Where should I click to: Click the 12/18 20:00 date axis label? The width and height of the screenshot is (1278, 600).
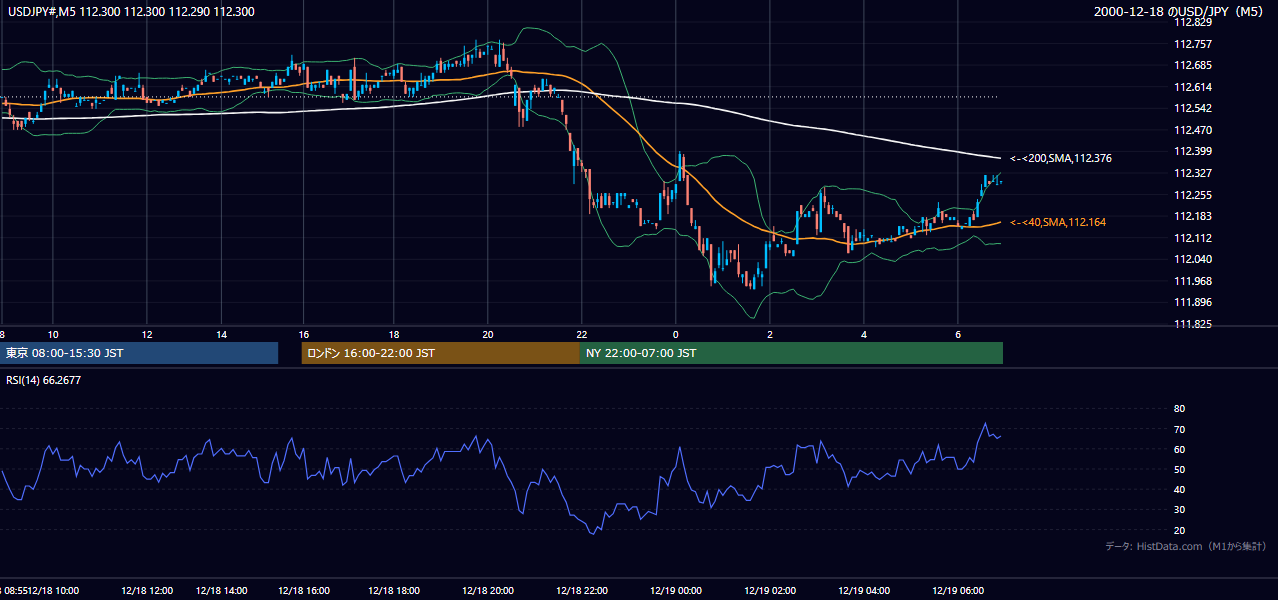click(487, 590)
